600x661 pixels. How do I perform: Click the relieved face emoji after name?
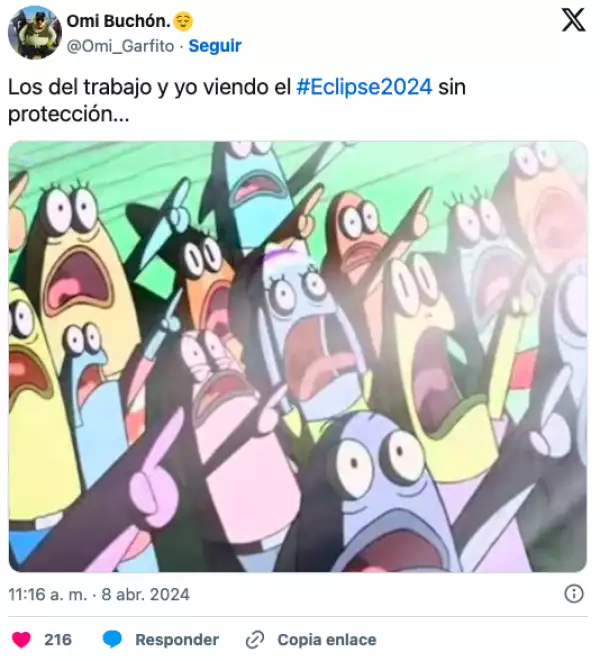183,21
